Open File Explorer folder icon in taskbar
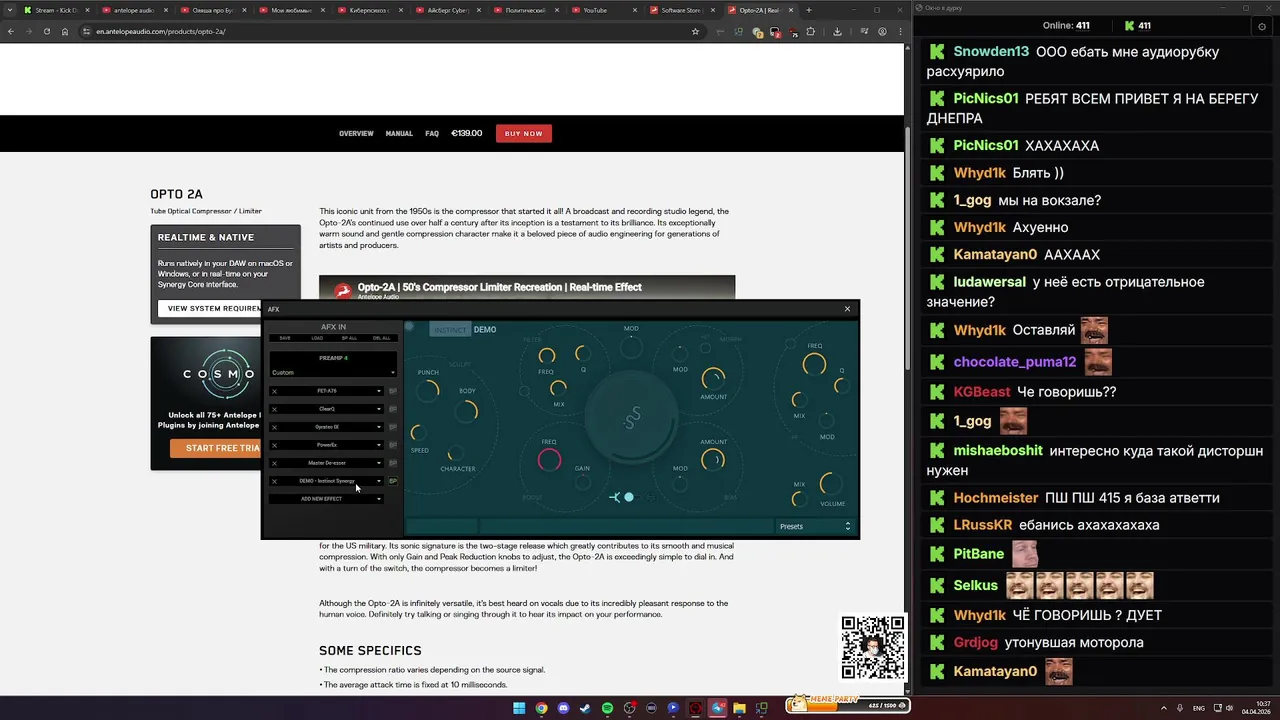 tap(740, 708)
